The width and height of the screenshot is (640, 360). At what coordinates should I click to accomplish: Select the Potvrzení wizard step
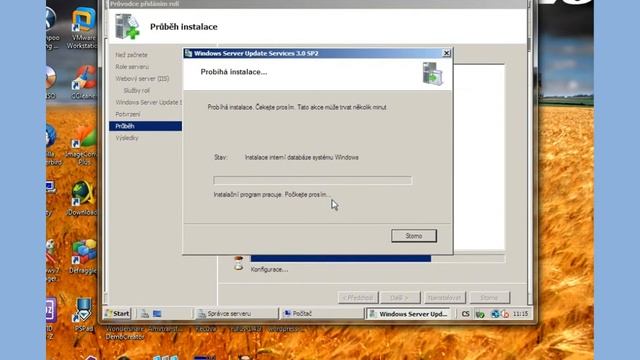tap(127, 114)
